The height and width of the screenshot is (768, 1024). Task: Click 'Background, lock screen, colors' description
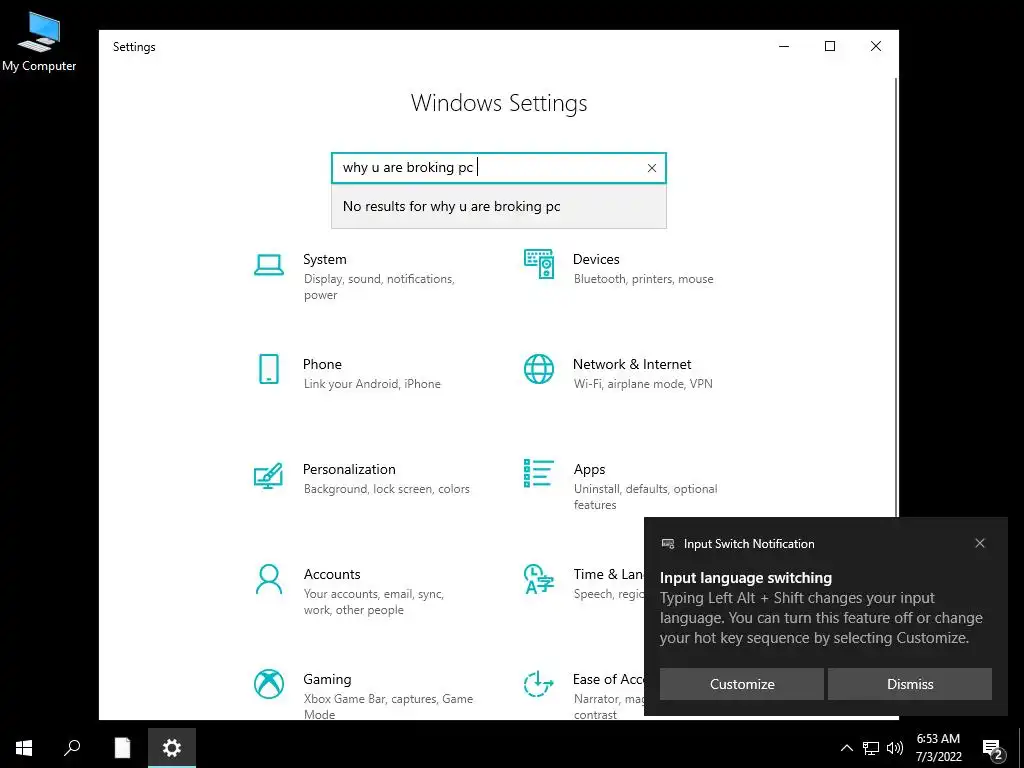tap(387, 489)
